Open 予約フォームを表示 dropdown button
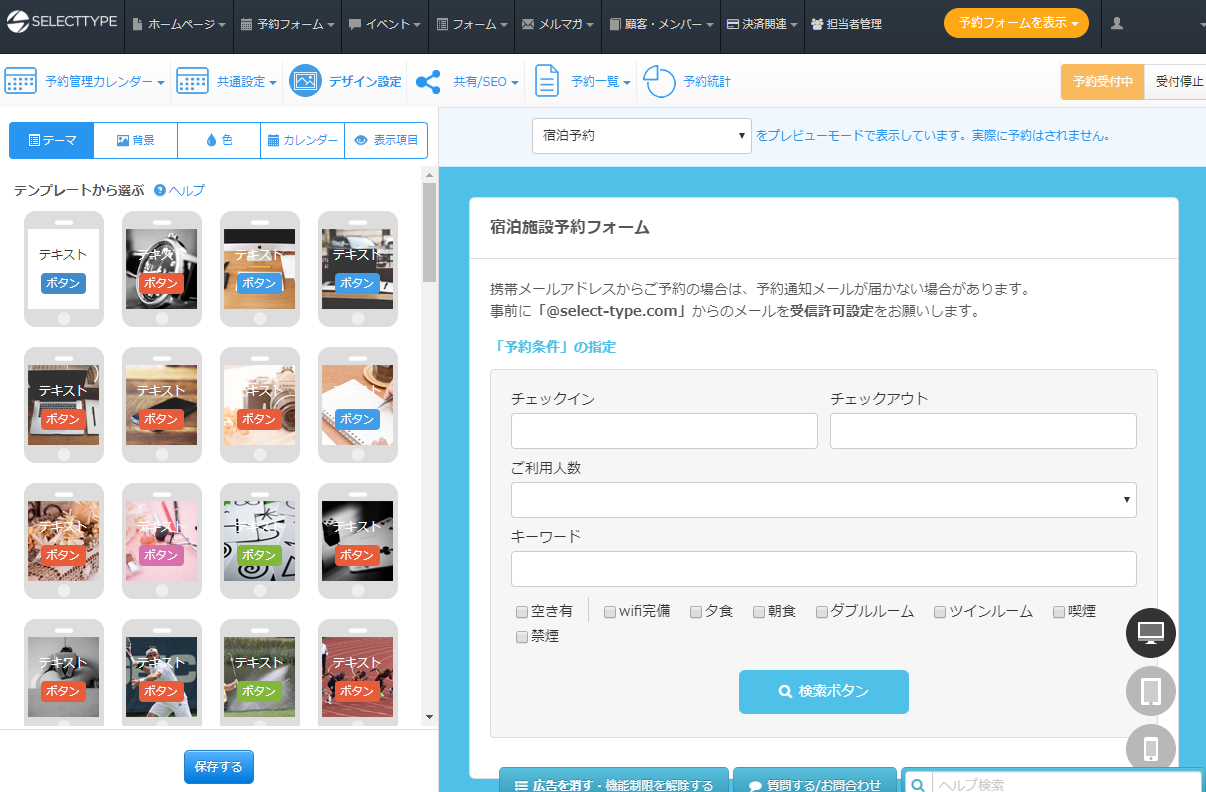 [x=1015, y=24]
